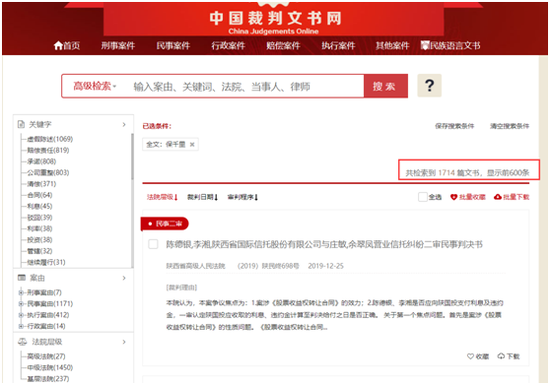Click 保存搜索条件 link
Image resolution: width=550 pixels, height=385 pixels.
click(x=454, y=126)
